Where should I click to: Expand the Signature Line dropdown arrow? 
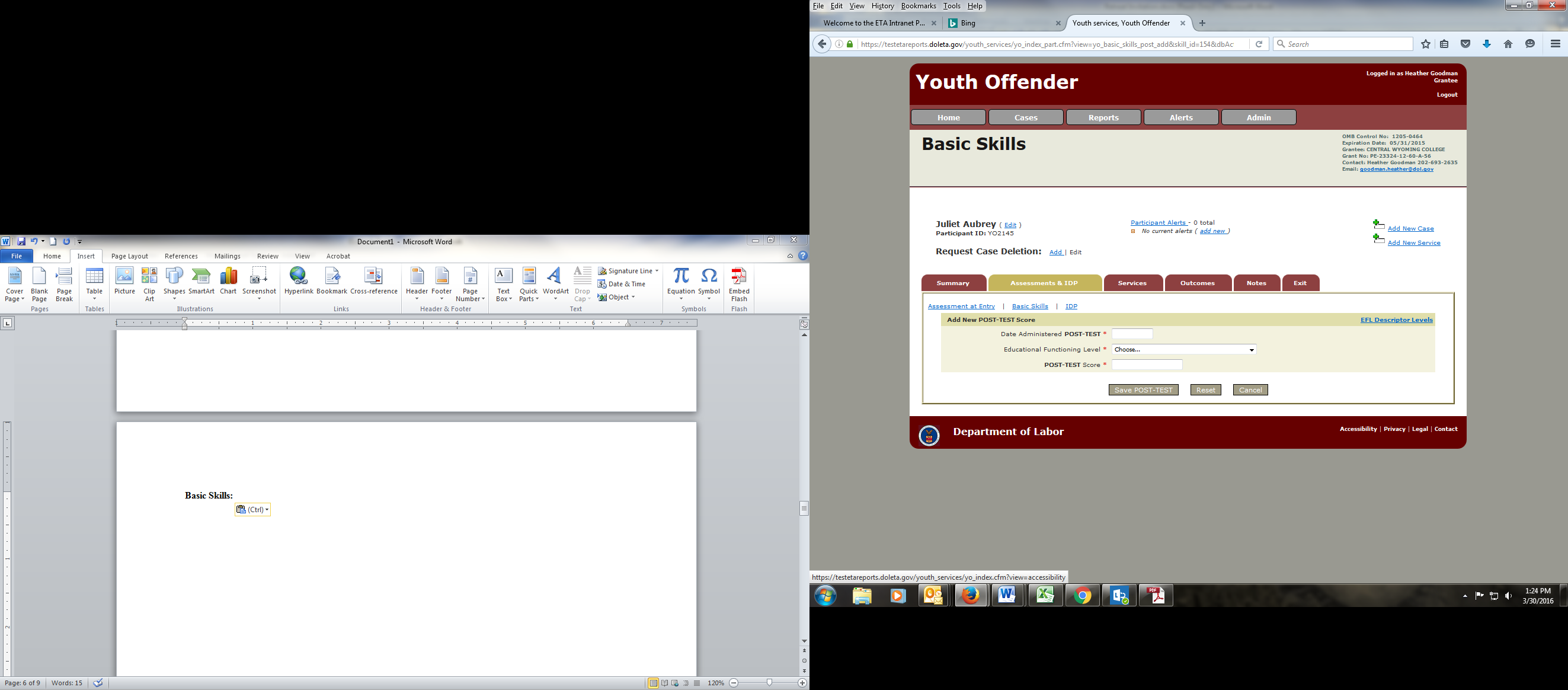coord(657,271)
